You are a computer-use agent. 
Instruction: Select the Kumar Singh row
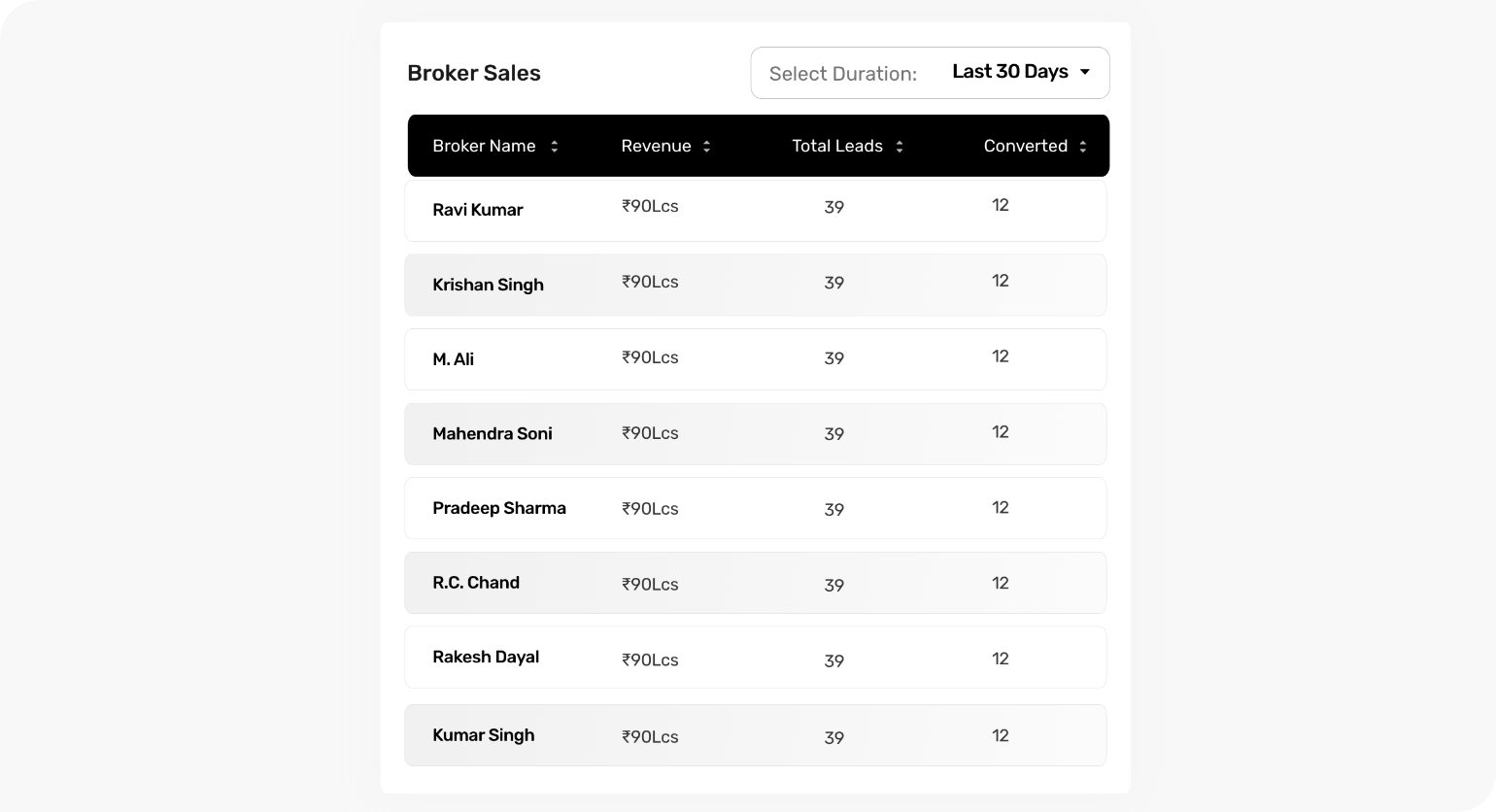click(x=756, y=735)
